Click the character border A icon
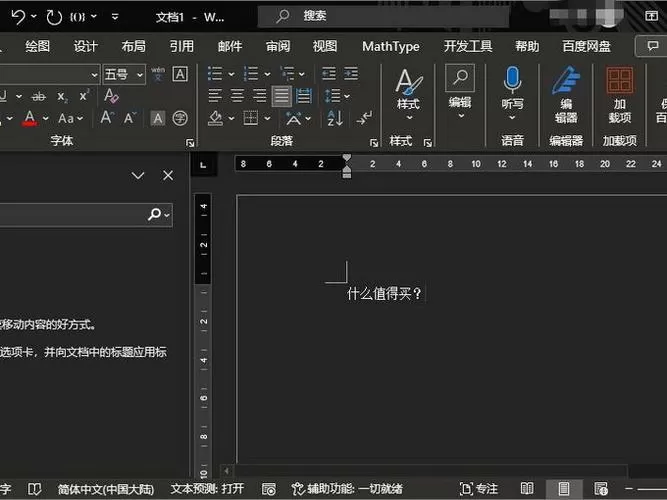The width and height of the screenshot is (667, 500). click(180, 74)
